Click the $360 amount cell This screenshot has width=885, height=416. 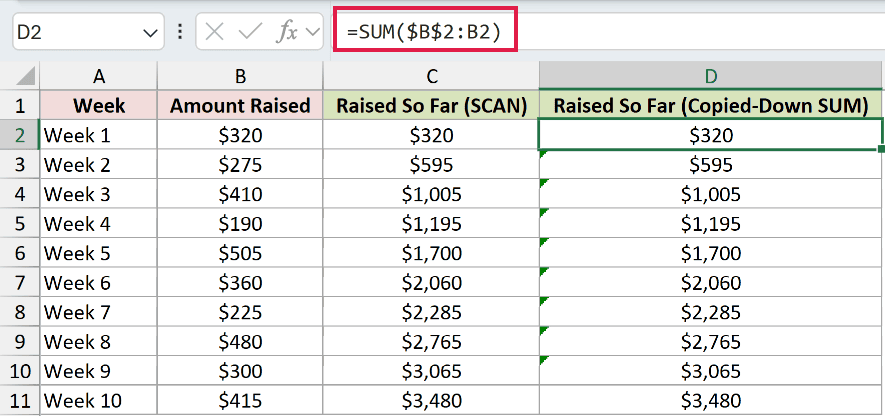tap(240, 282)
